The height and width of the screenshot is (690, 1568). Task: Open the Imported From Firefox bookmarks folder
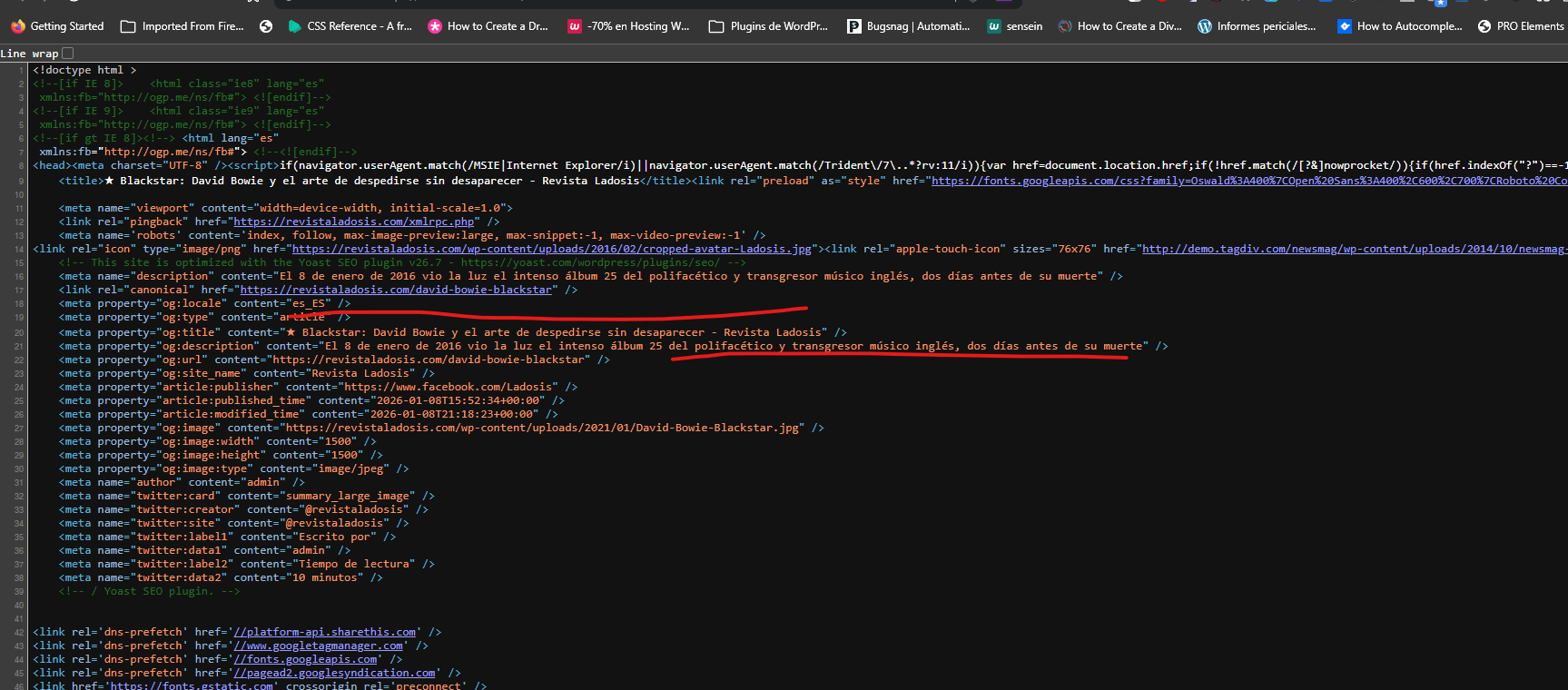click(x=182, y=26)
